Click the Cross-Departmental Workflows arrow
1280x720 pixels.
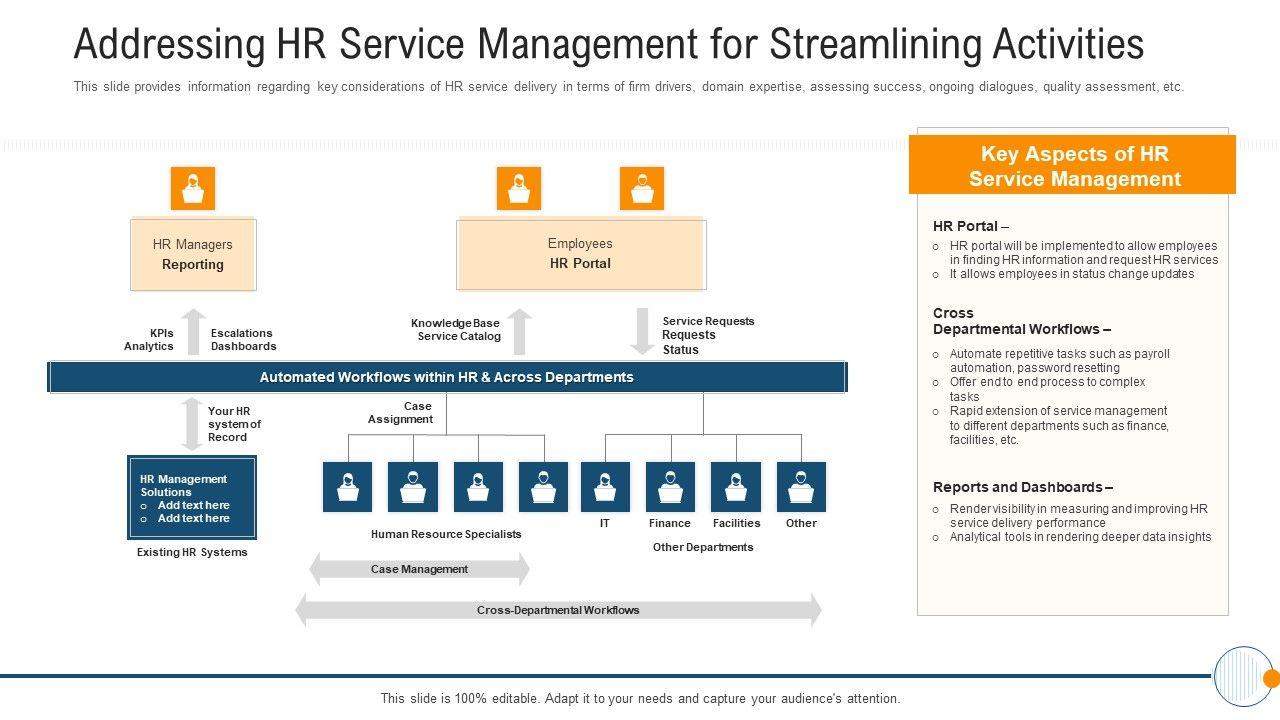(x=558, y=610)
